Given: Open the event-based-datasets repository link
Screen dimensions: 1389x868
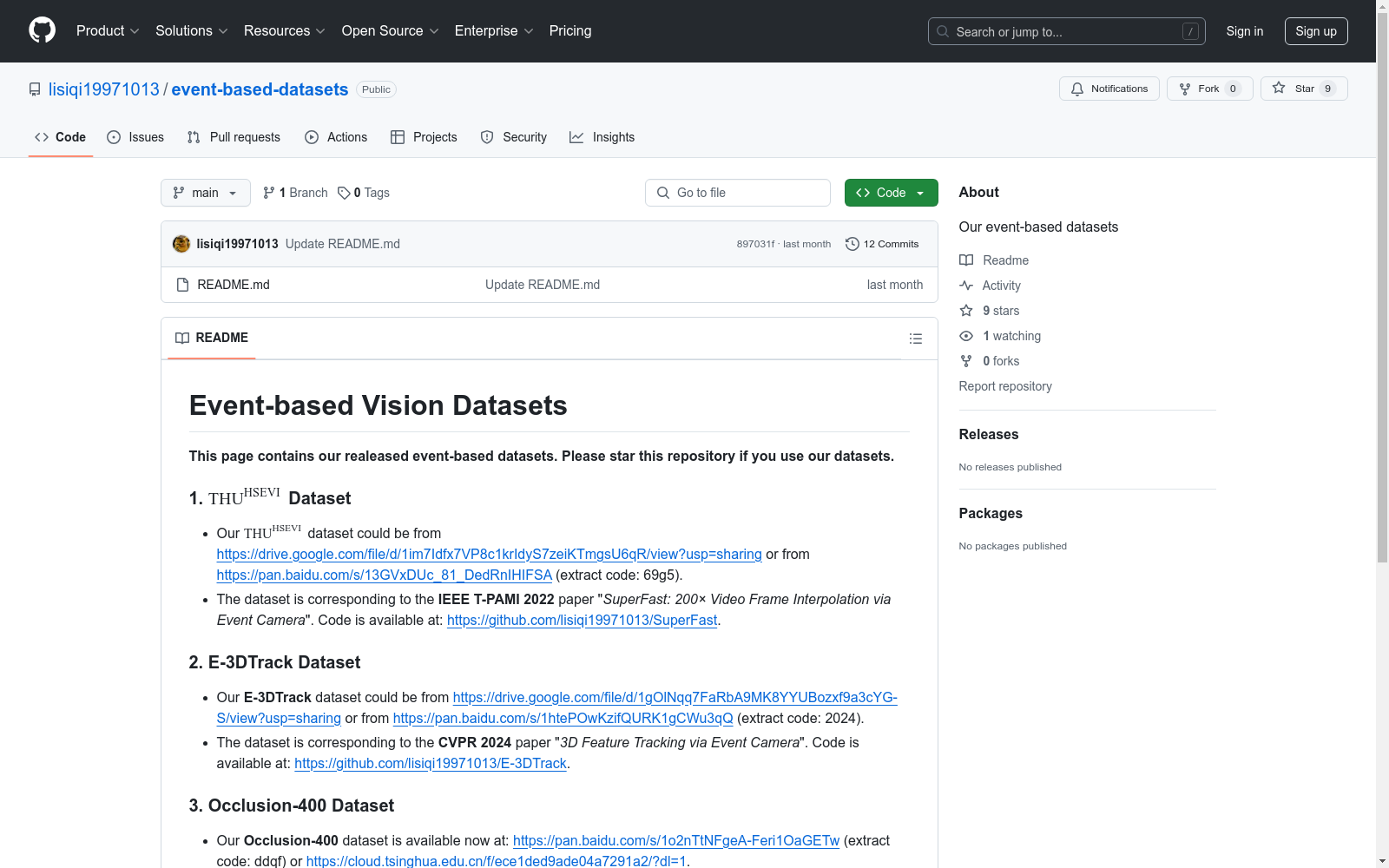Looking at the screenshot, I should [260, 89].
